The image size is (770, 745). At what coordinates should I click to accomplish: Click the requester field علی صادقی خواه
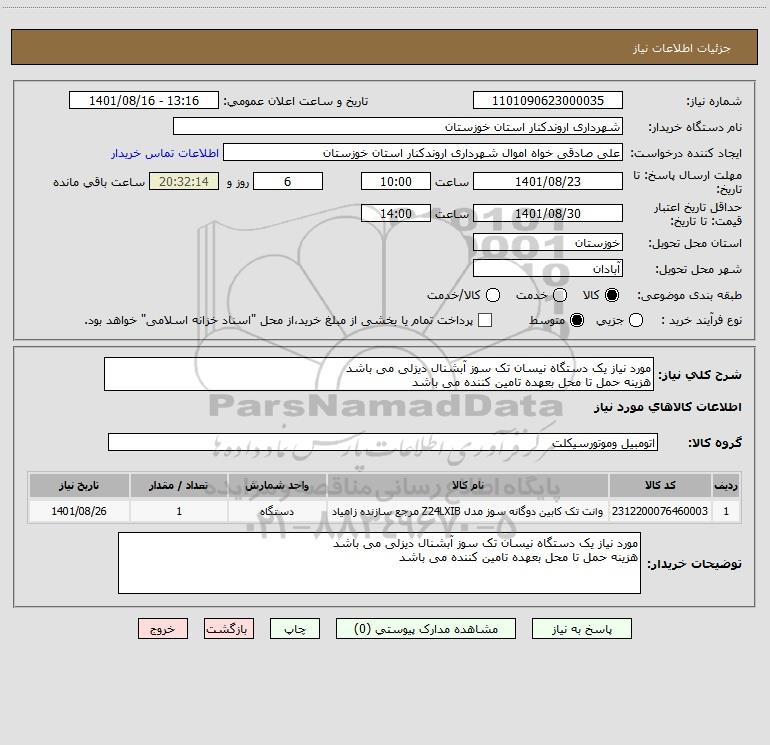[x=423, y=152]
